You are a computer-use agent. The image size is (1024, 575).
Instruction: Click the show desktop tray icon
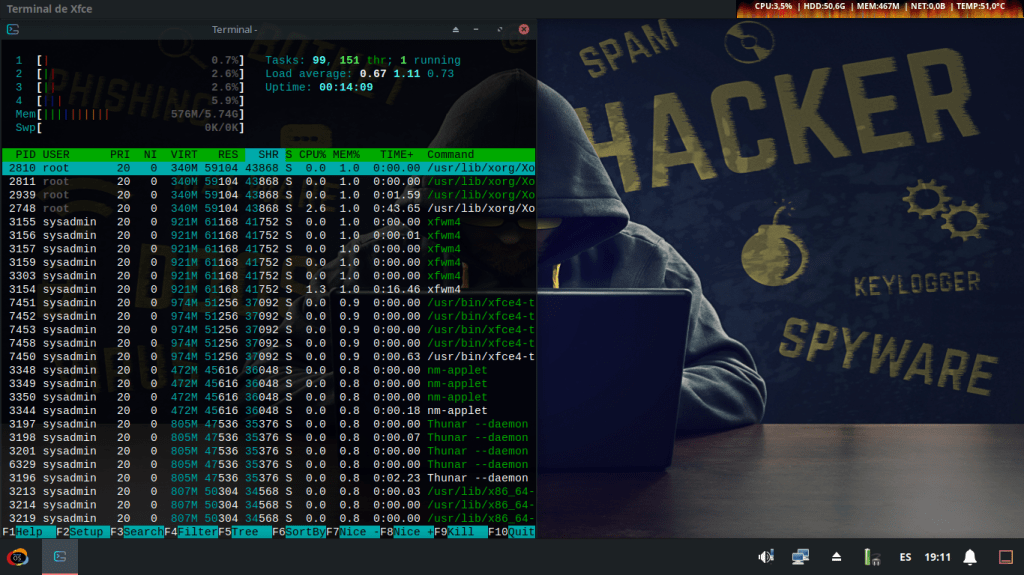click(1006, 557)
